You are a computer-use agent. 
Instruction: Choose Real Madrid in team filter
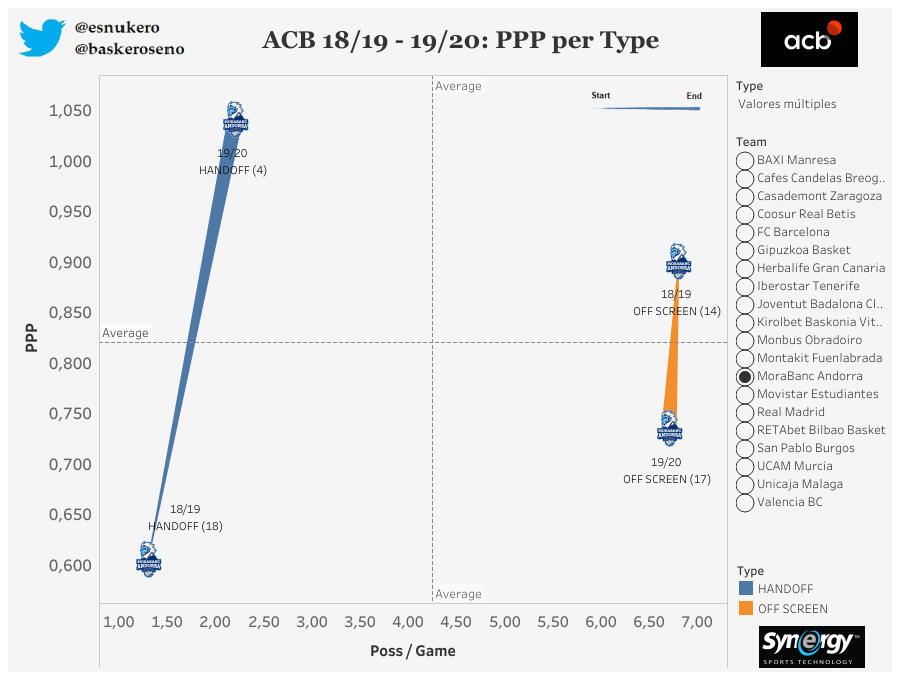click(745, 413)
